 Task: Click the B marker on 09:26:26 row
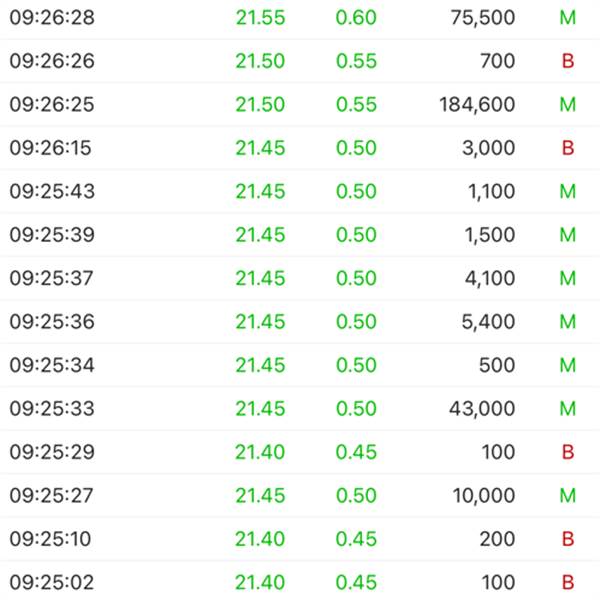[568, 61]
